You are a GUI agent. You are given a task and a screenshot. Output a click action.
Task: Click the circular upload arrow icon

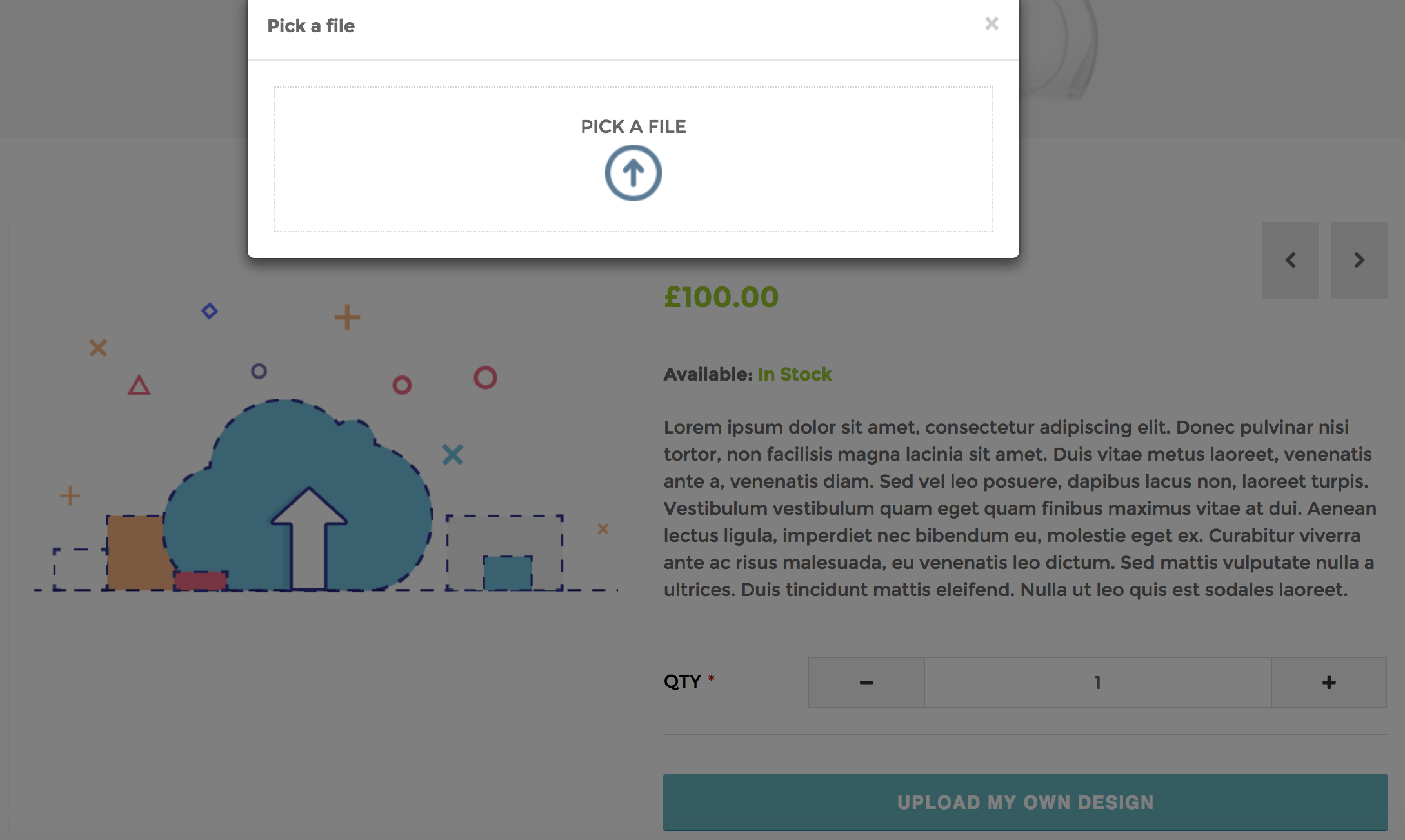[633, 173]
